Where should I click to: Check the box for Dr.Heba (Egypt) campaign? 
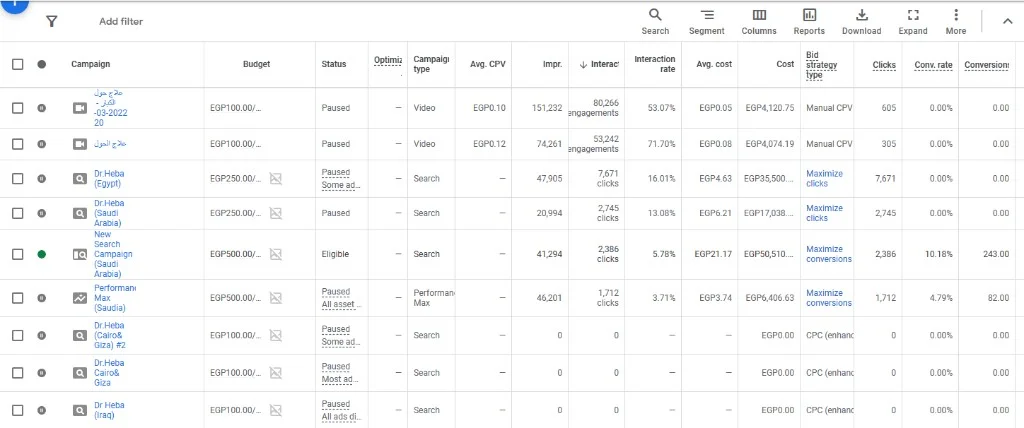pyautogui.click(x=18, y=178)
